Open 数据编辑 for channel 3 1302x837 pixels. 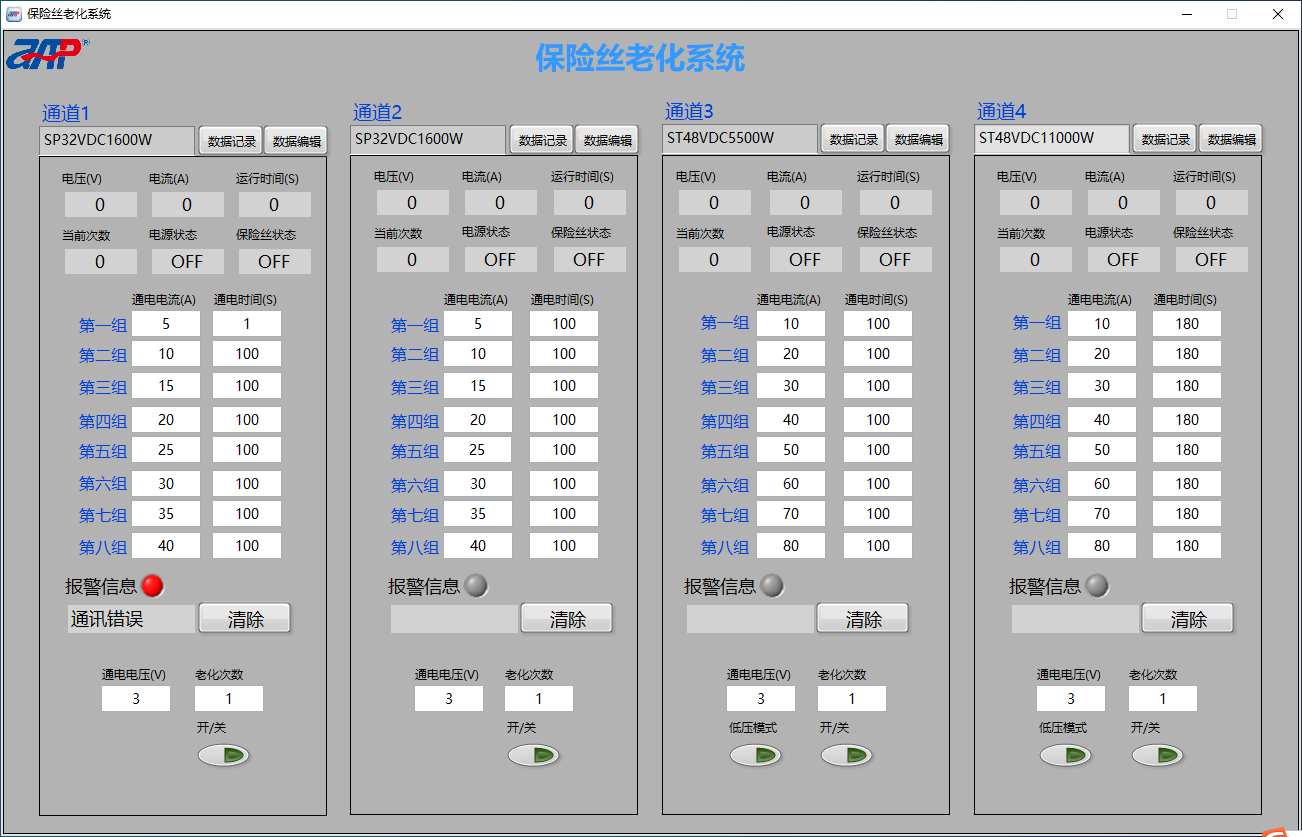coord(919,139)
